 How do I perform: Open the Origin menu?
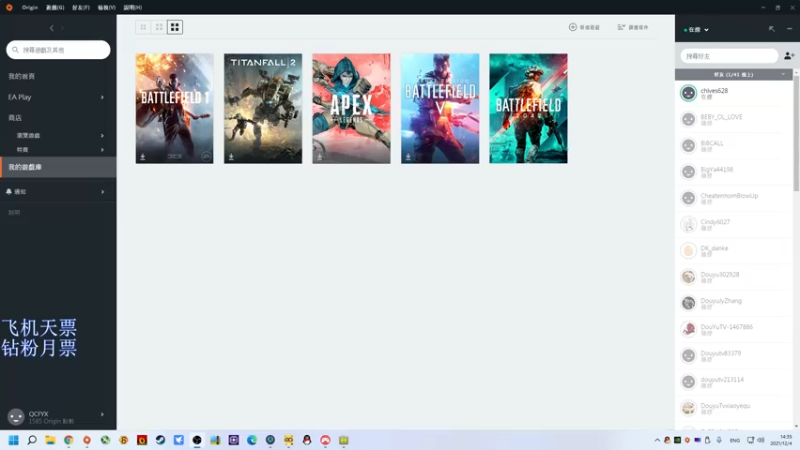coord(30,8)
